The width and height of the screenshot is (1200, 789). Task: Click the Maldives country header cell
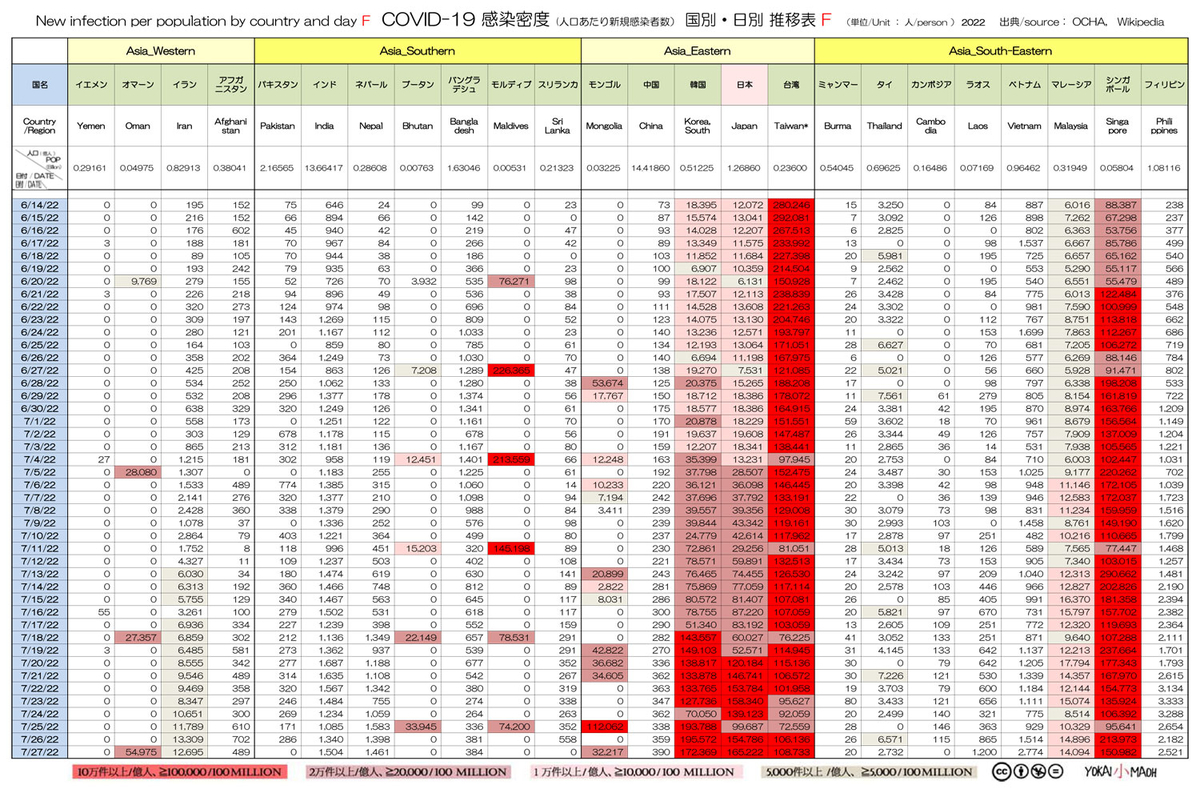coord(511,127)
